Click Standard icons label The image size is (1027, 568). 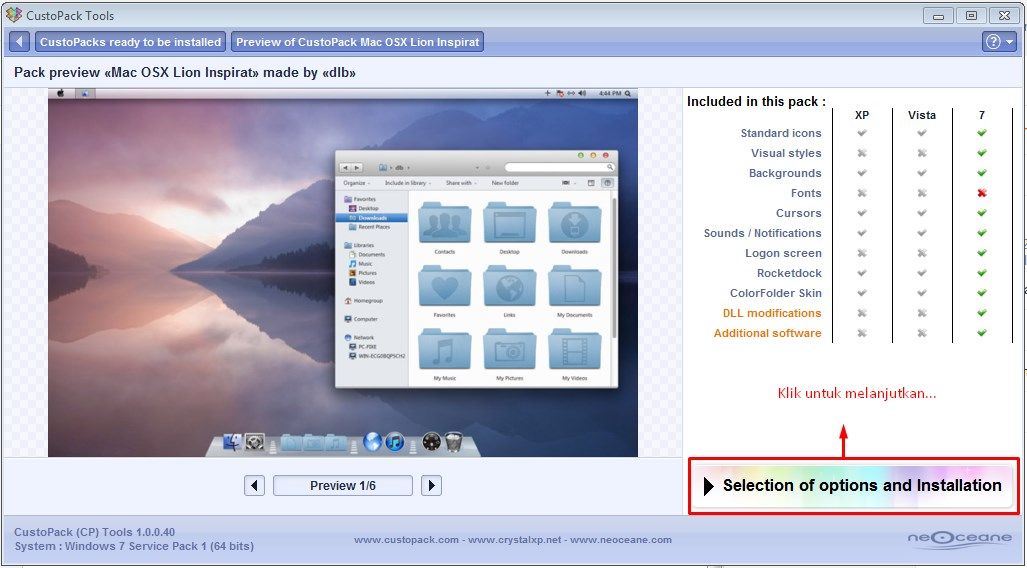(x=781, y=133)
